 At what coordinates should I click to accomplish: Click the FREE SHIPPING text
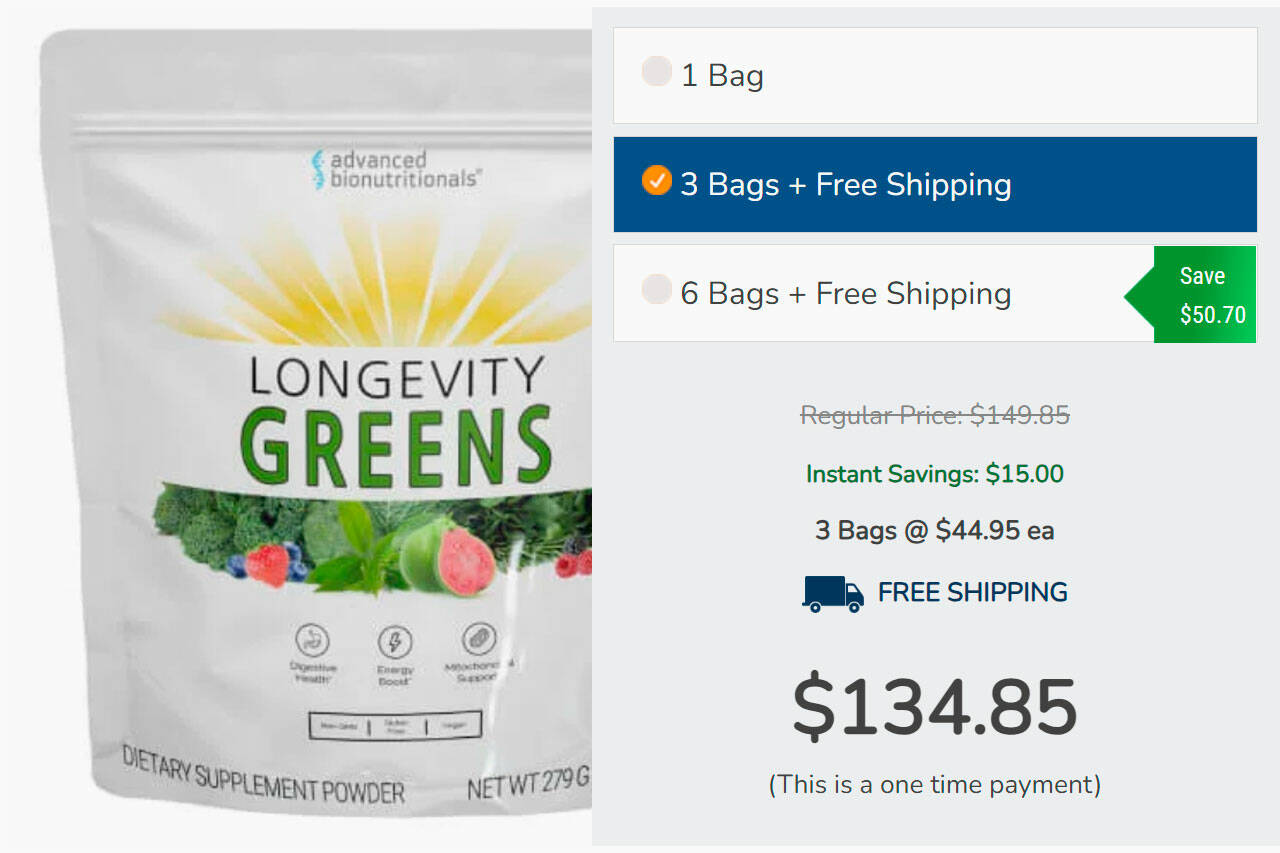[972, 592]
